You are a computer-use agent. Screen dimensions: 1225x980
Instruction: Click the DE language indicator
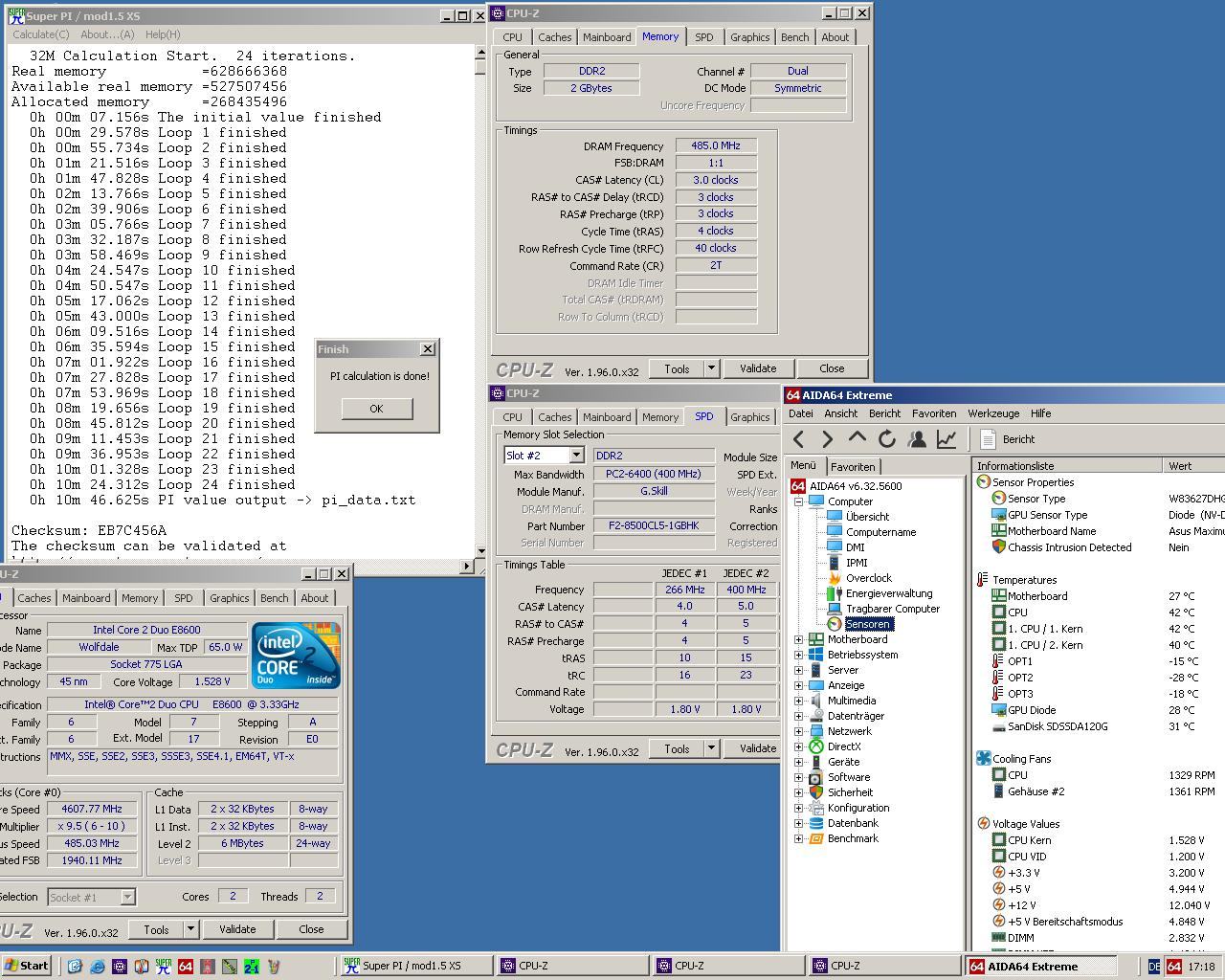1154,967
